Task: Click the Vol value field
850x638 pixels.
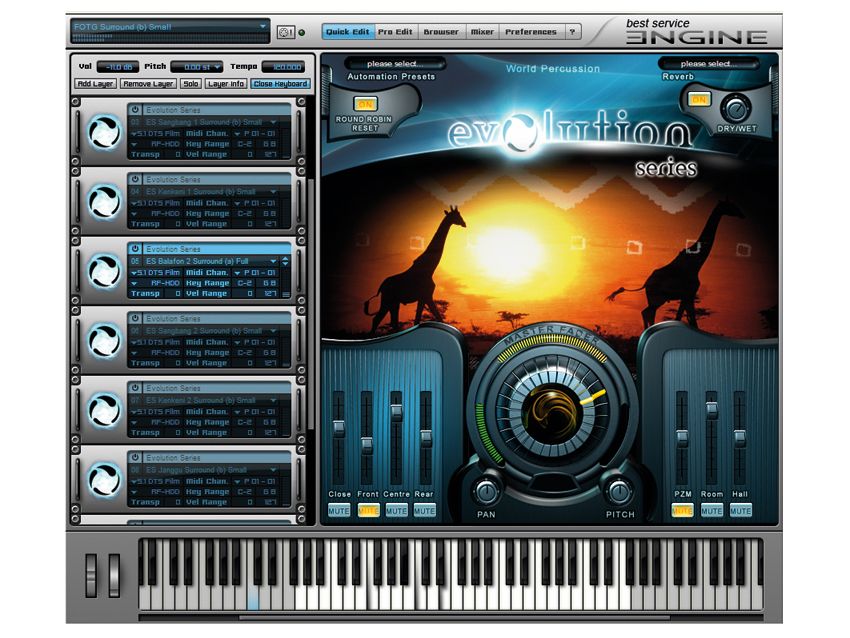Action: (118, 67)
